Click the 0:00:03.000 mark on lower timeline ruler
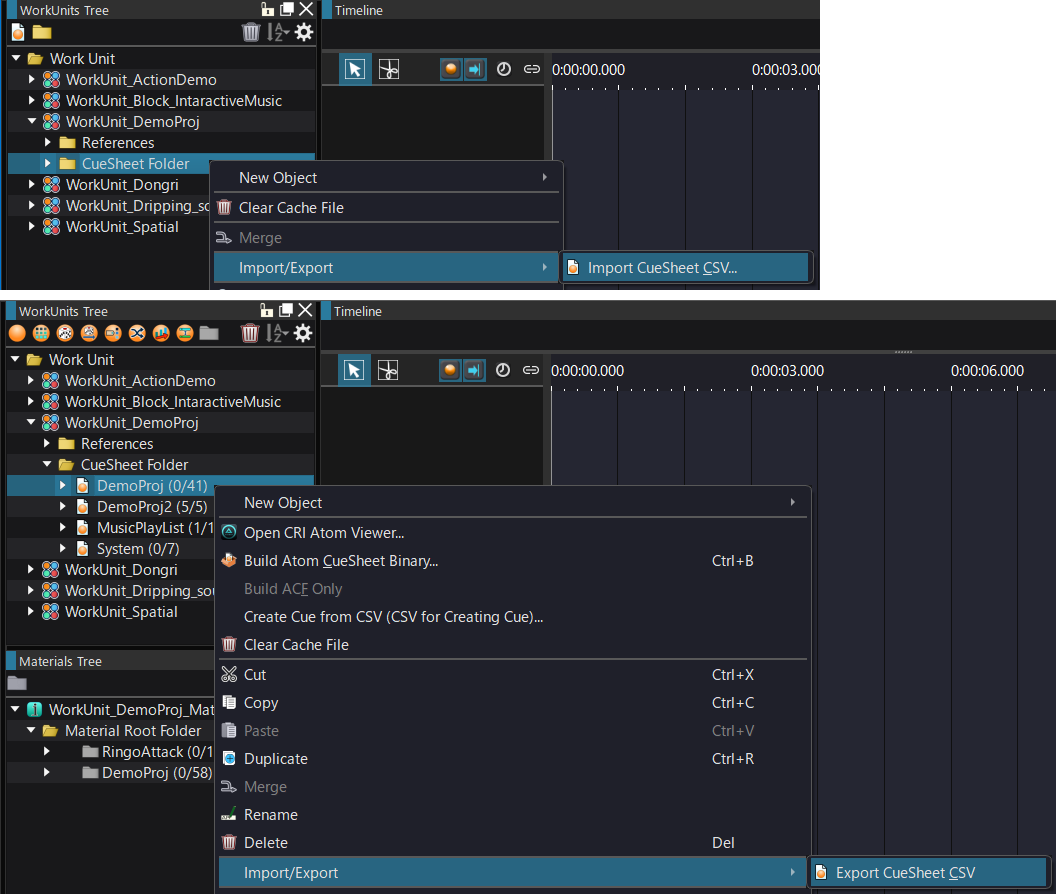 (787, 371)
